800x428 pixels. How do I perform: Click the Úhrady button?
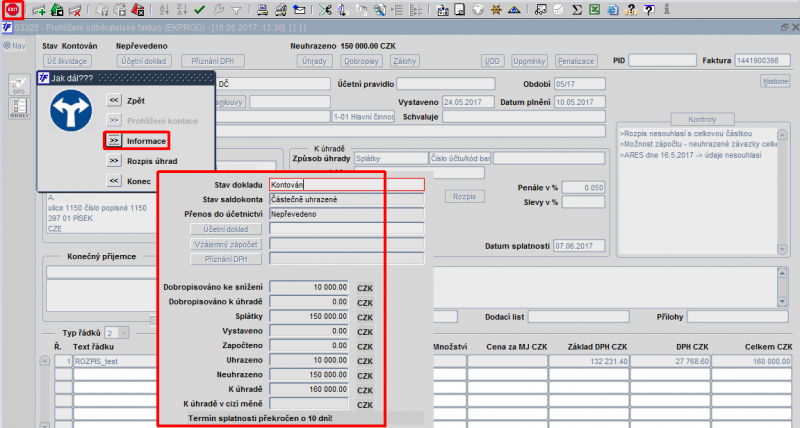pos(314,61)
